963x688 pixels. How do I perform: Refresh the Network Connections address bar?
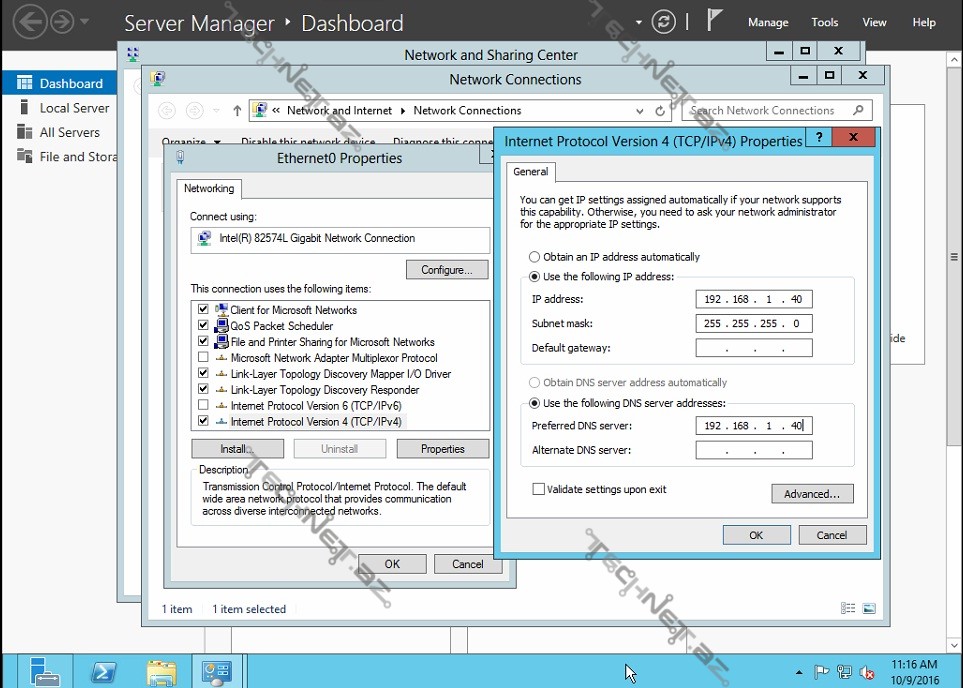point(660,111)
